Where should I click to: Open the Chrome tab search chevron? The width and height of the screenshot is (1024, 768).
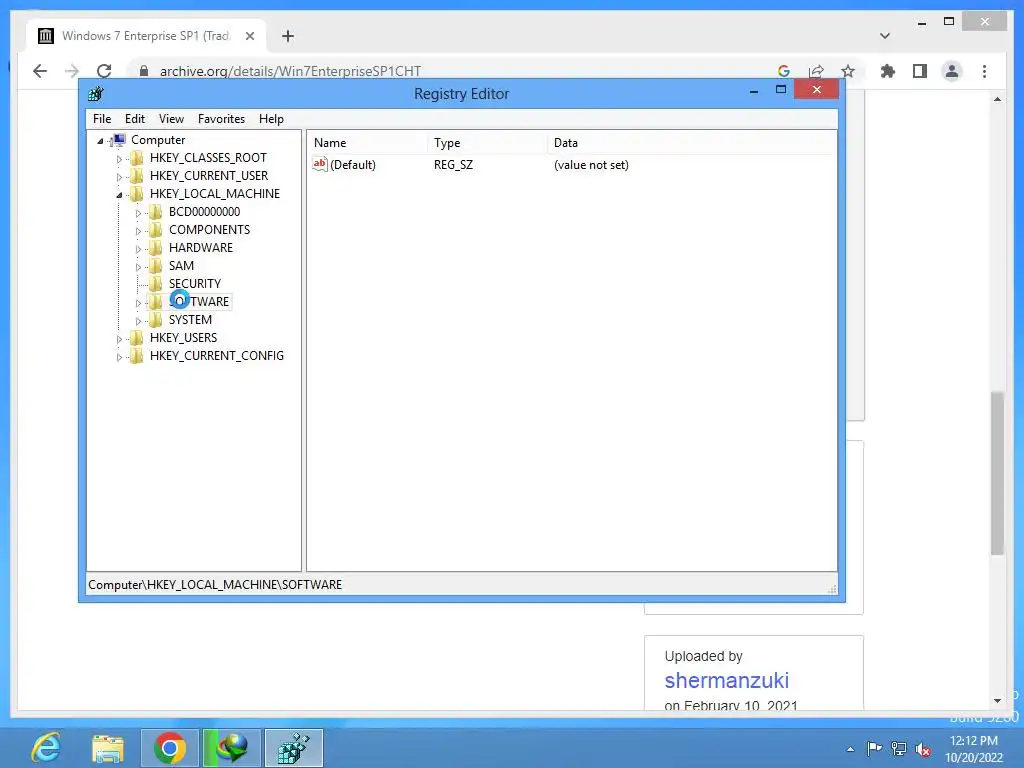point(885,36)
